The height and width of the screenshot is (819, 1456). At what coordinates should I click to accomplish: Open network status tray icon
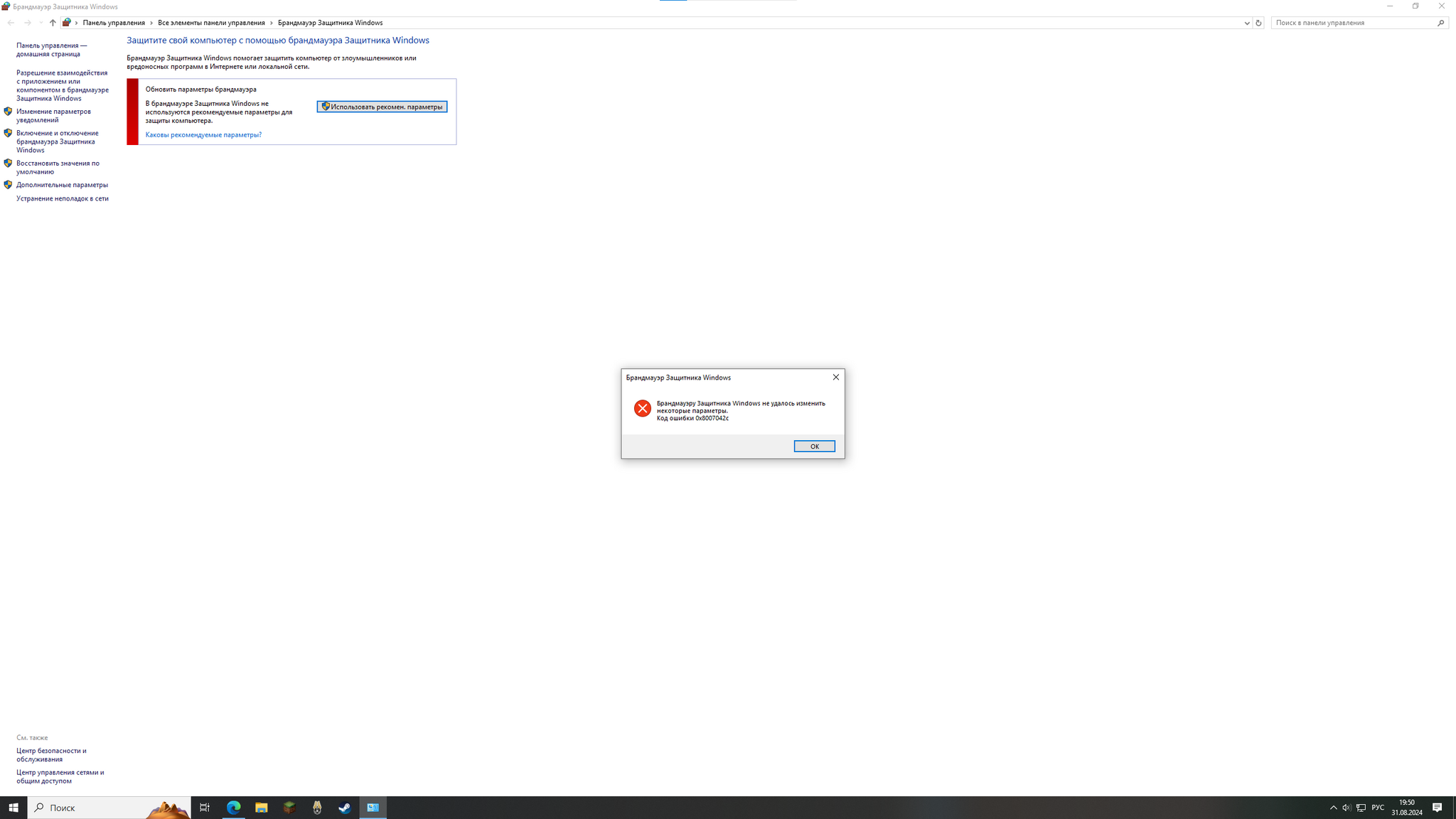pyautogui.click(x=1361, y=808)
